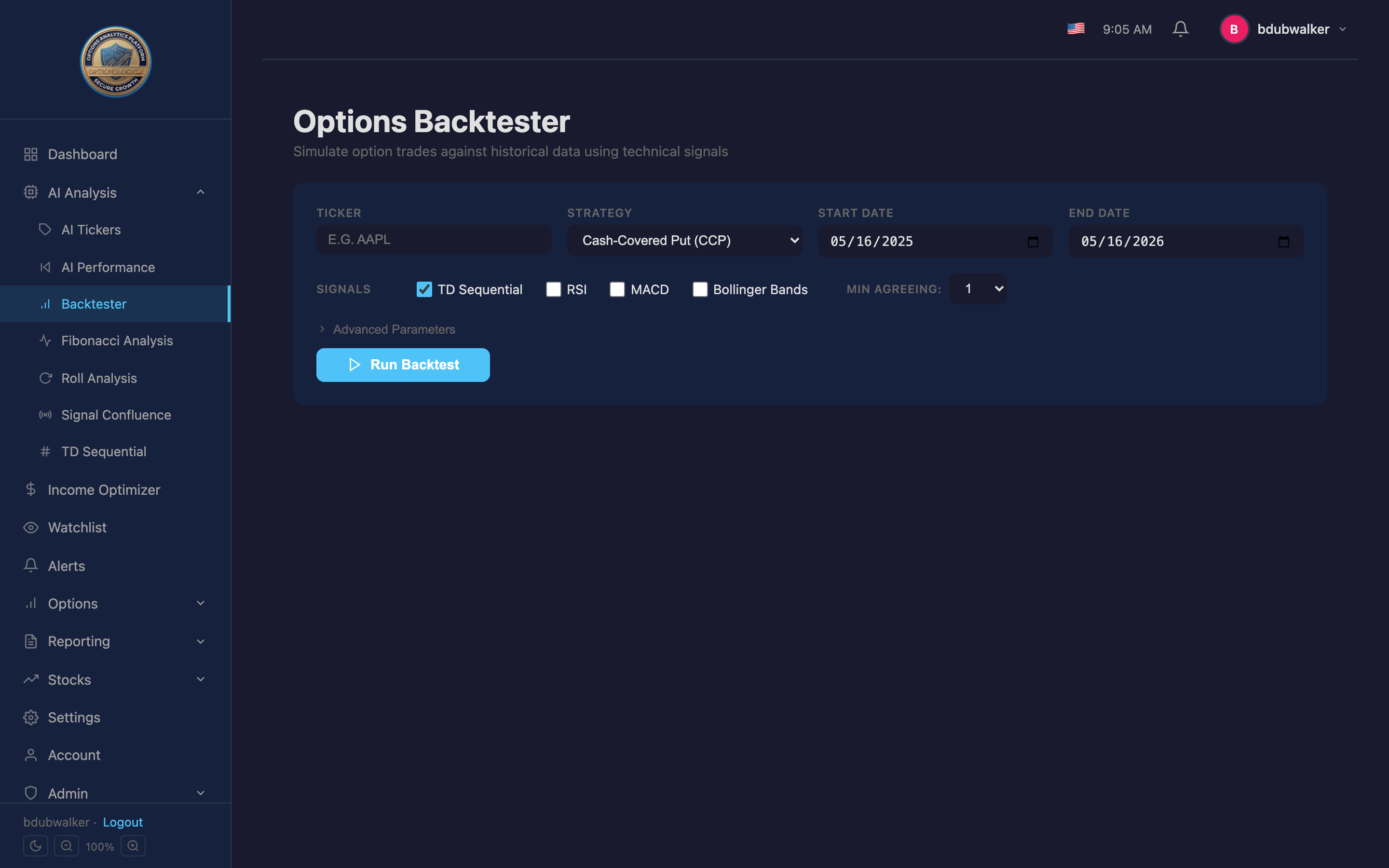
Task: Open notifications bell in header
Action: click(1180, 29)
